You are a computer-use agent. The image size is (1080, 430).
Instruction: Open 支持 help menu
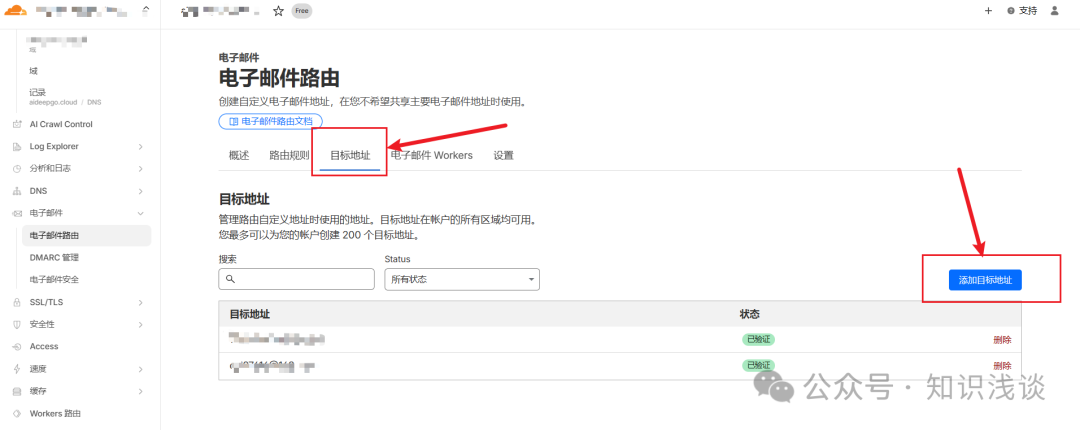pyautogui.click(x=1022, y=11)
